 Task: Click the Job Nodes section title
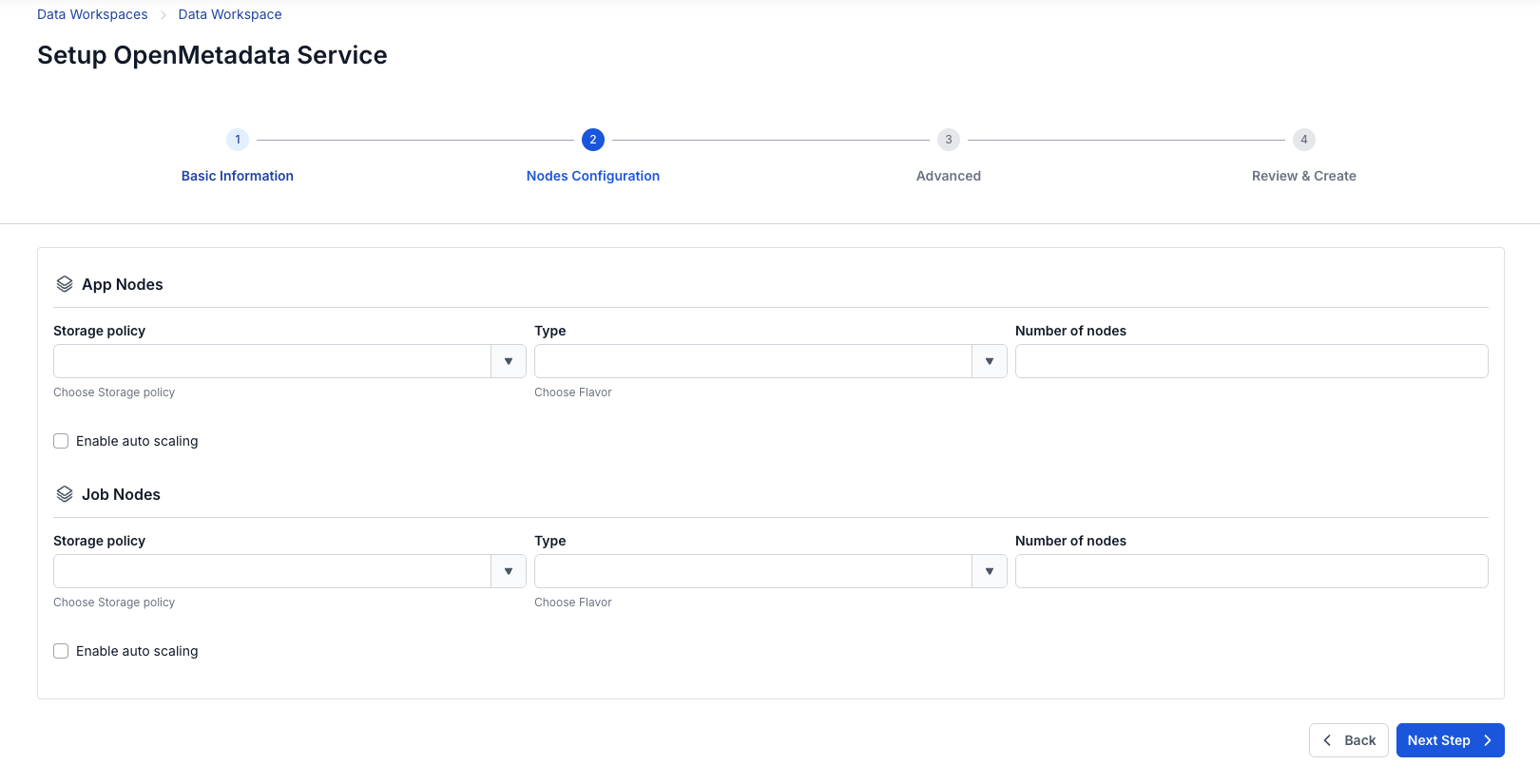[121, 494]
